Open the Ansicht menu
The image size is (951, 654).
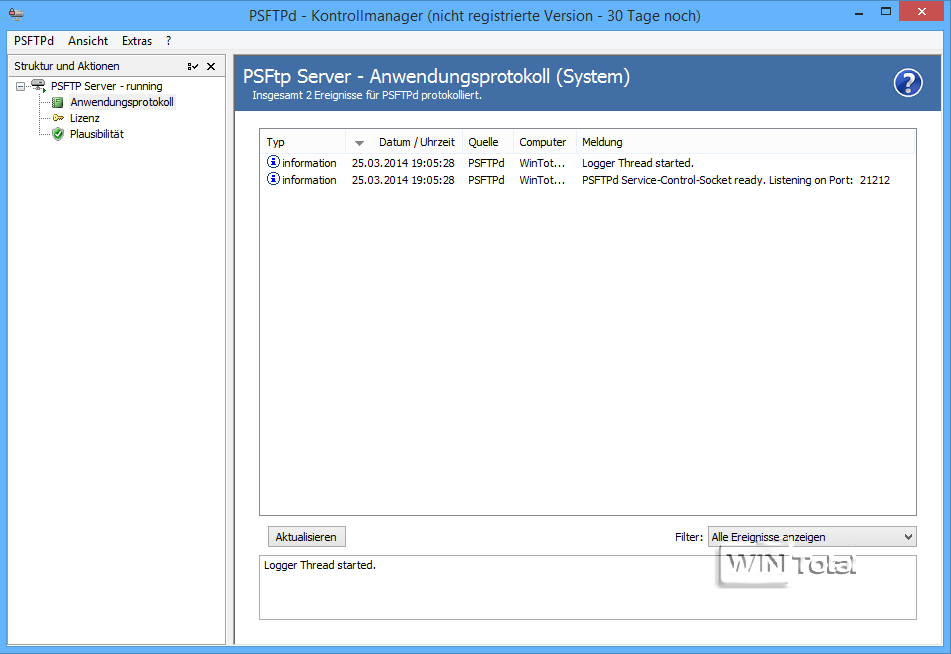[88, 41]
